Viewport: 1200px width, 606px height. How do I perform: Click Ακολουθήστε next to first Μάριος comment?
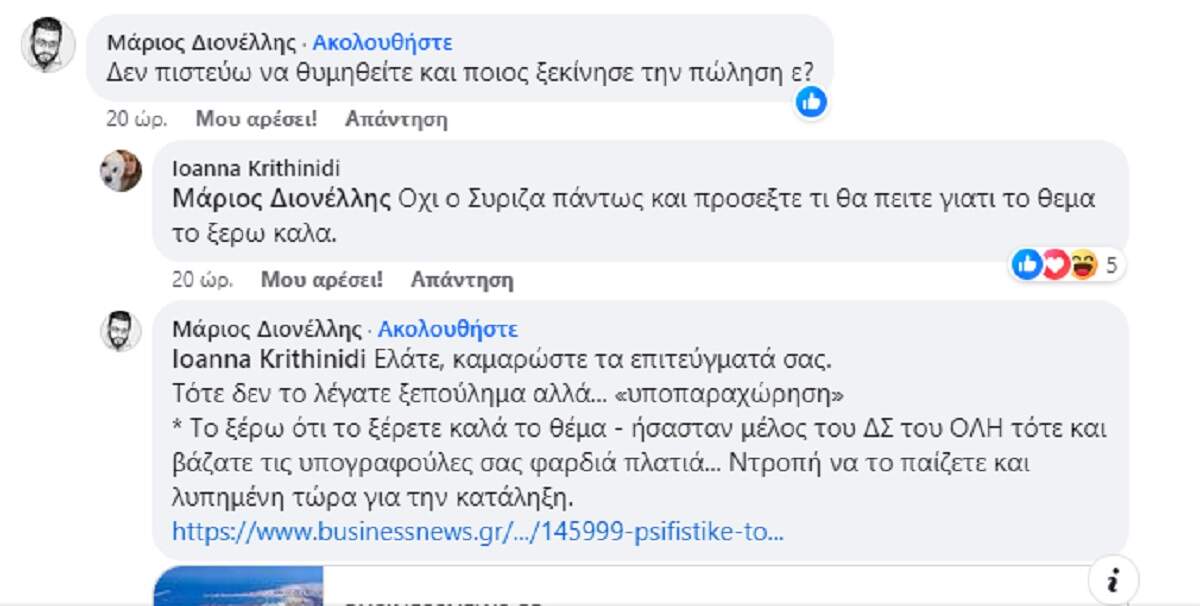[x=382, y=43]
